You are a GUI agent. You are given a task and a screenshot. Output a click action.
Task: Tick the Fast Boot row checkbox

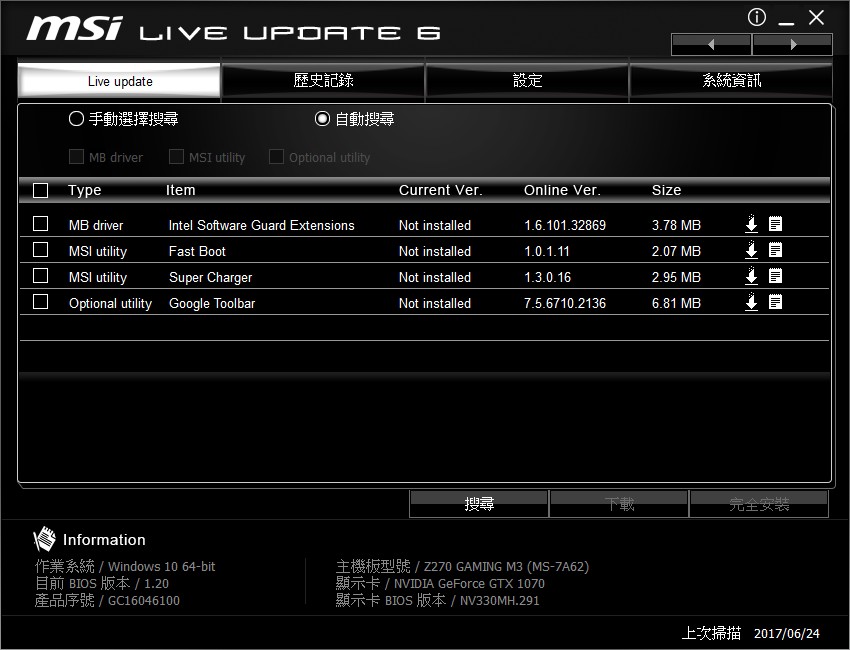point(41,250)
